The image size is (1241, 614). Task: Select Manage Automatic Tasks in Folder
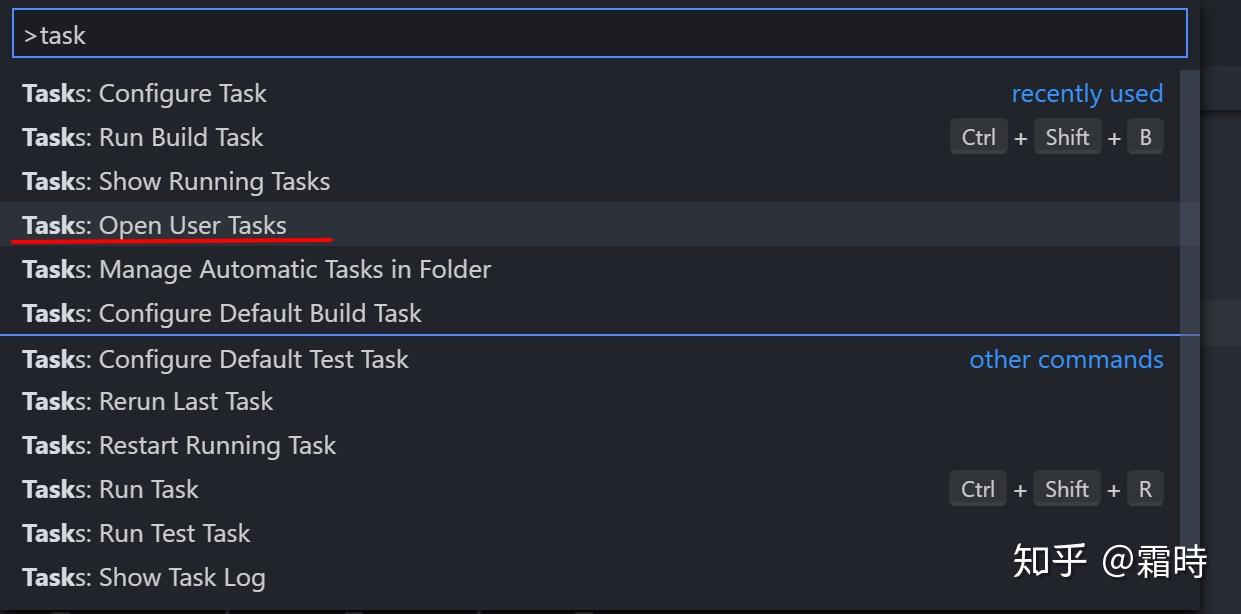coord(256,269)
